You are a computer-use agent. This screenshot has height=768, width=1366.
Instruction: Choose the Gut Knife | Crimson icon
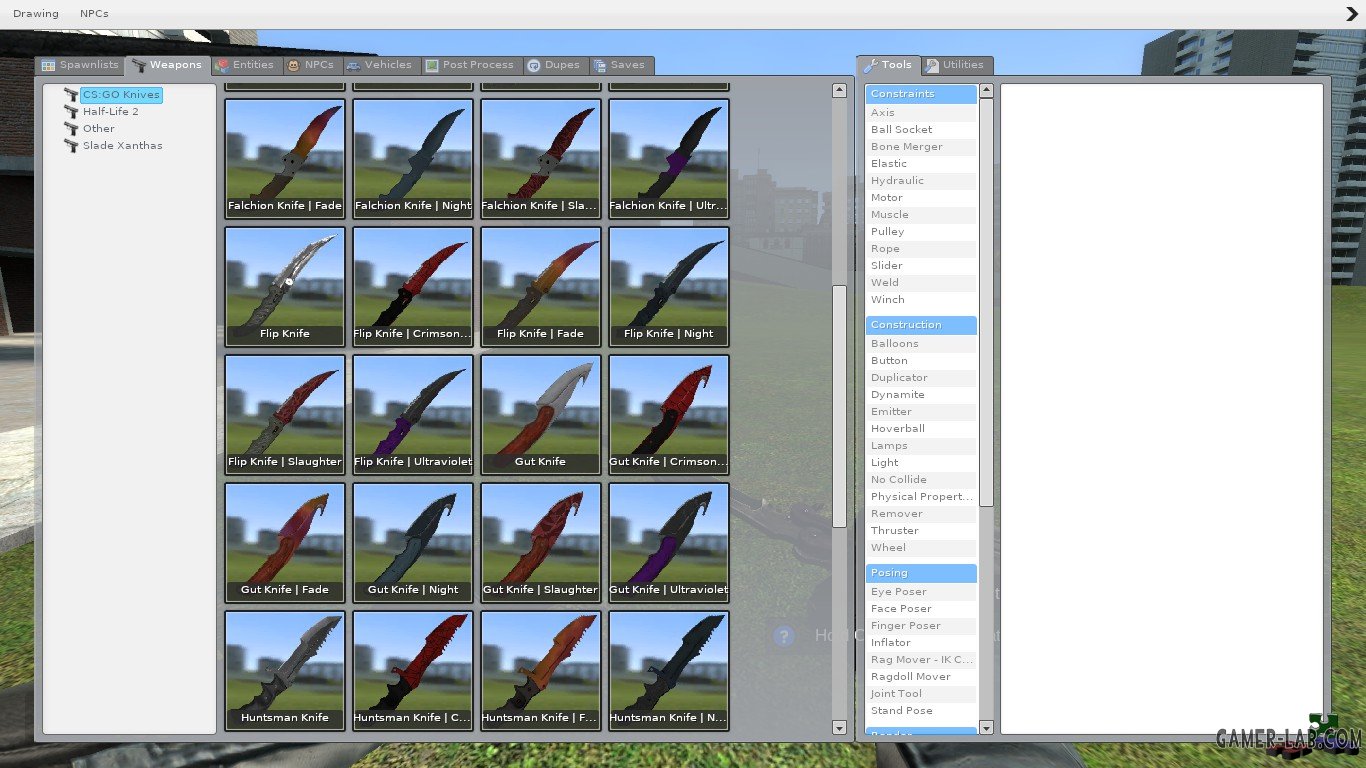pyautogui.click(x=669, y=415)
